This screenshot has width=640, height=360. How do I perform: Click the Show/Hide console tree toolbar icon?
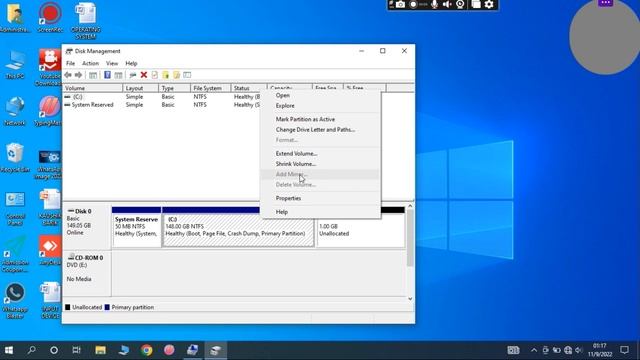[93, 75]
